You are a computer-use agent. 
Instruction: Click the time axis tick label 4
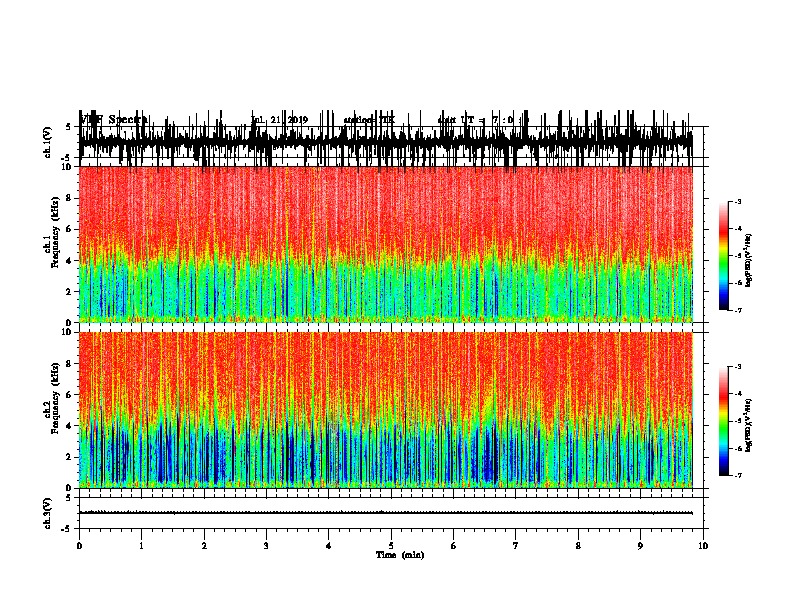click(x=328, y=546)
